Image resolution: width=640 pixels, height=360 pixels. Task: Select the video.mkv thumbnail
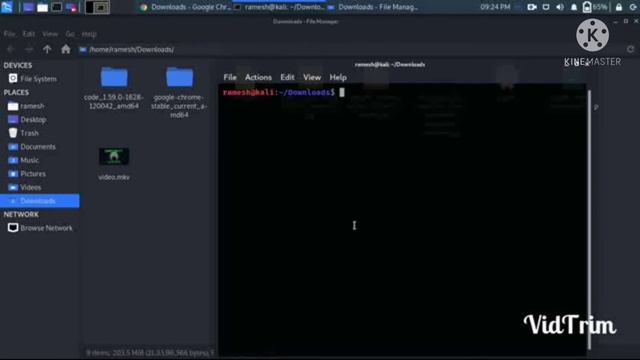pos(114,156)
